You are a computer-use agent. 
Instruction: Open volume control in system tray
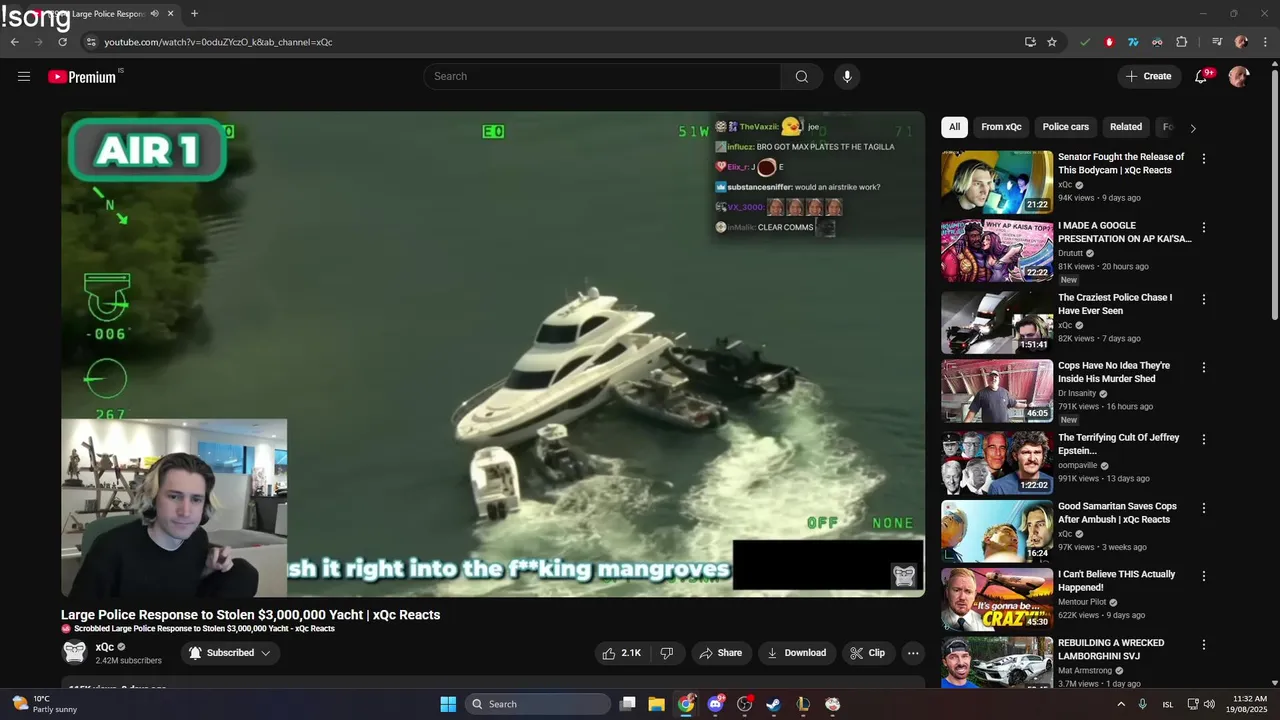pos(1209,704)
